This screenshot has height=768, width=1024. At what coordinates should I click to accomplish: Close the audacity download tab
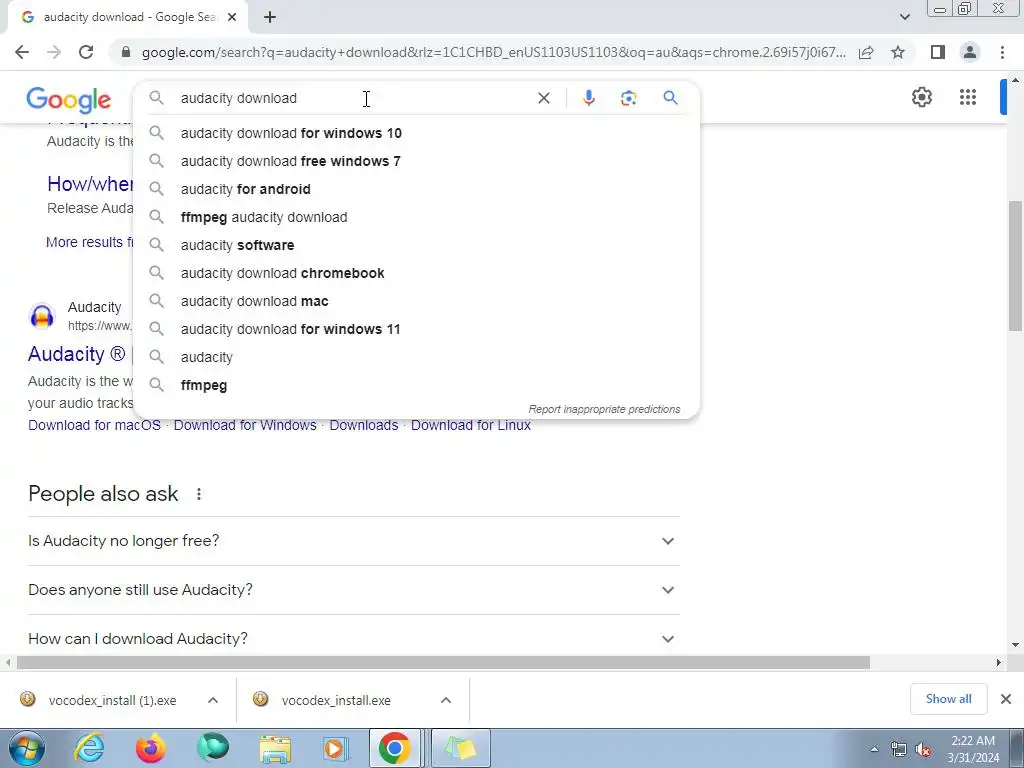coord(232,18)
